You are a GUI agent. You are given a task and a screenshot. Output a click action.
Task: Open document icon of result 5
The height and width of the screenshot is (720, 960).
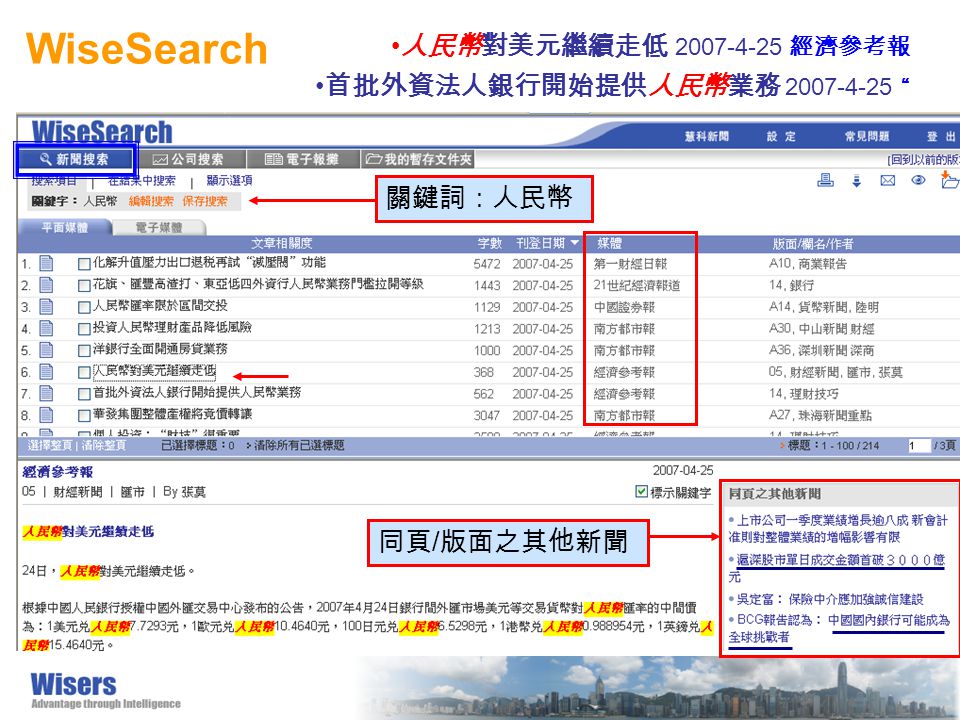pos(46,350)
